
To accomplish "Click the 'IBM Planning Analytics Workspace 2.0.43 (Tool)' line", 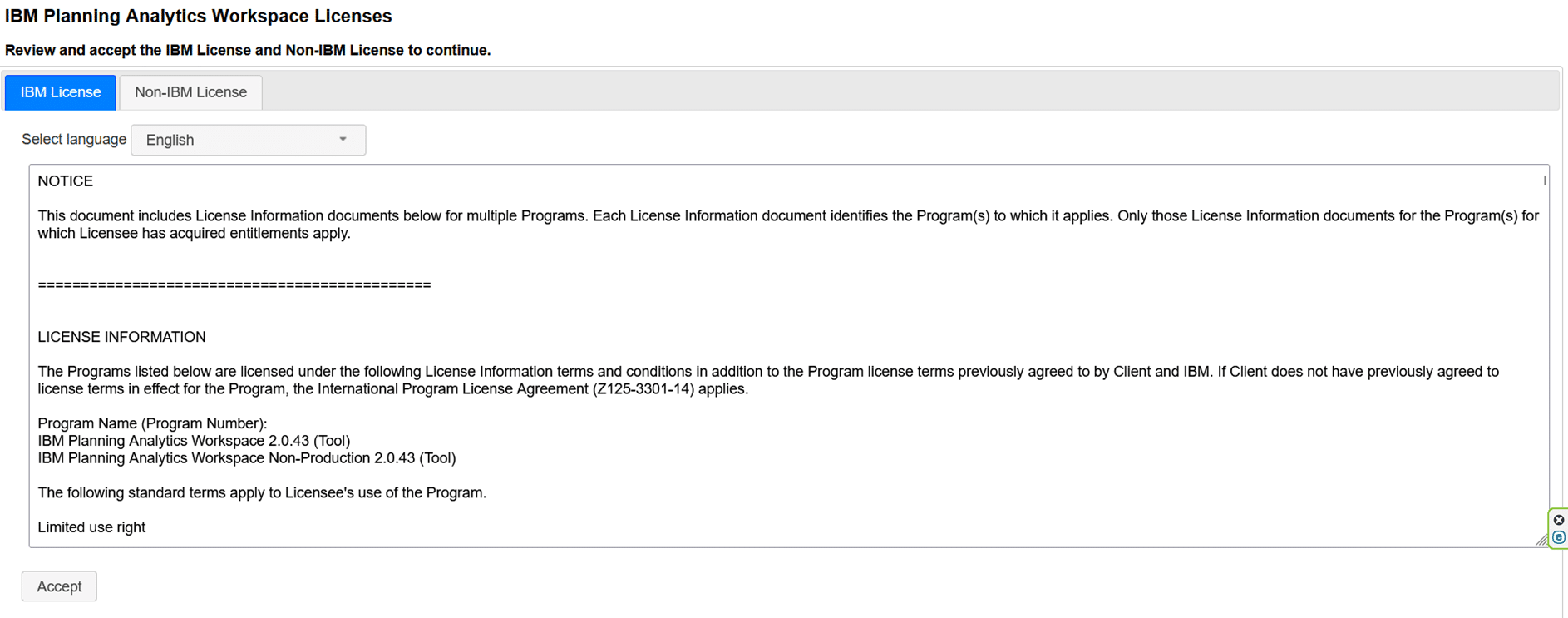I will click(x=194, y=441).
